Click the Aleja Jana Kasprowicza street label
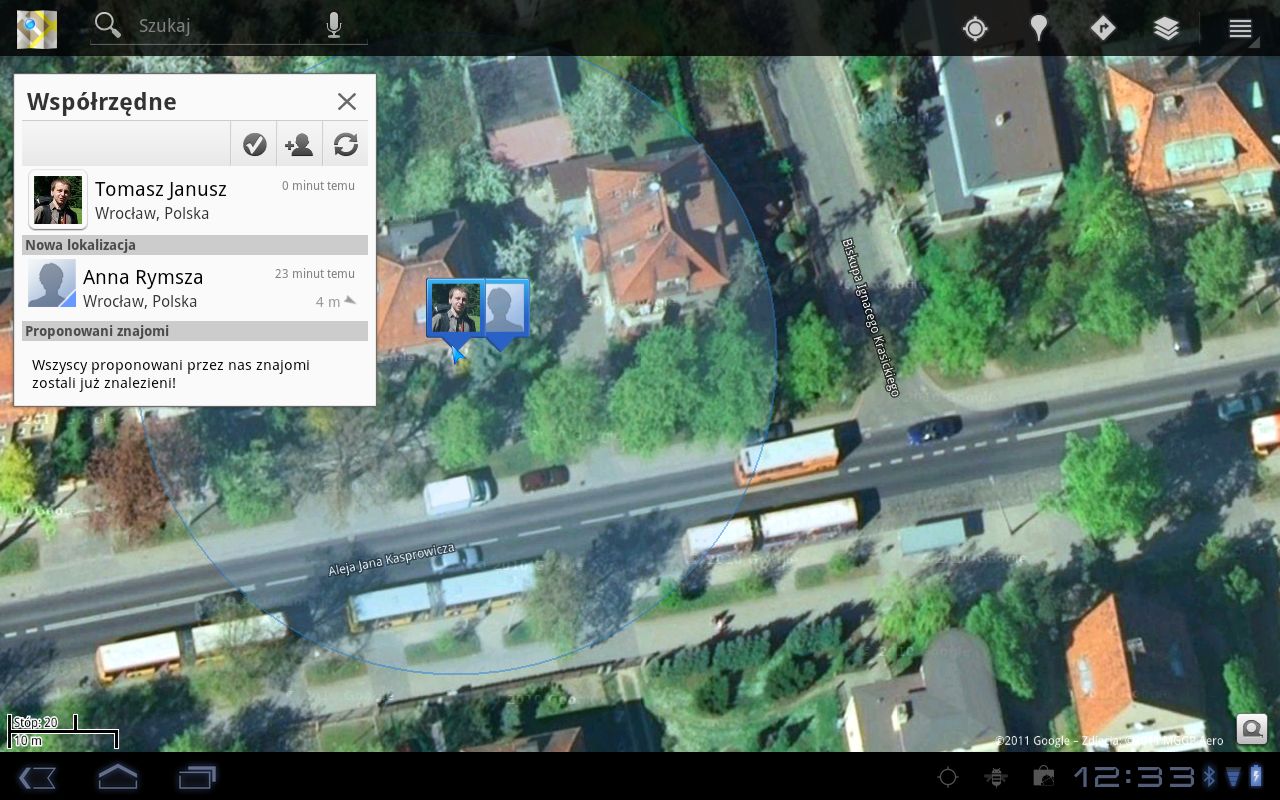The width and height of the screenshot is (1280, 800). tap(392, 560)
